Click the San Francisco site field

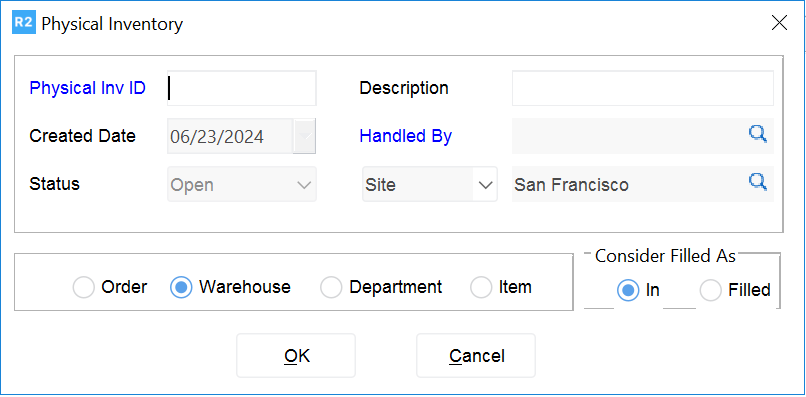(x=629, y=184)
